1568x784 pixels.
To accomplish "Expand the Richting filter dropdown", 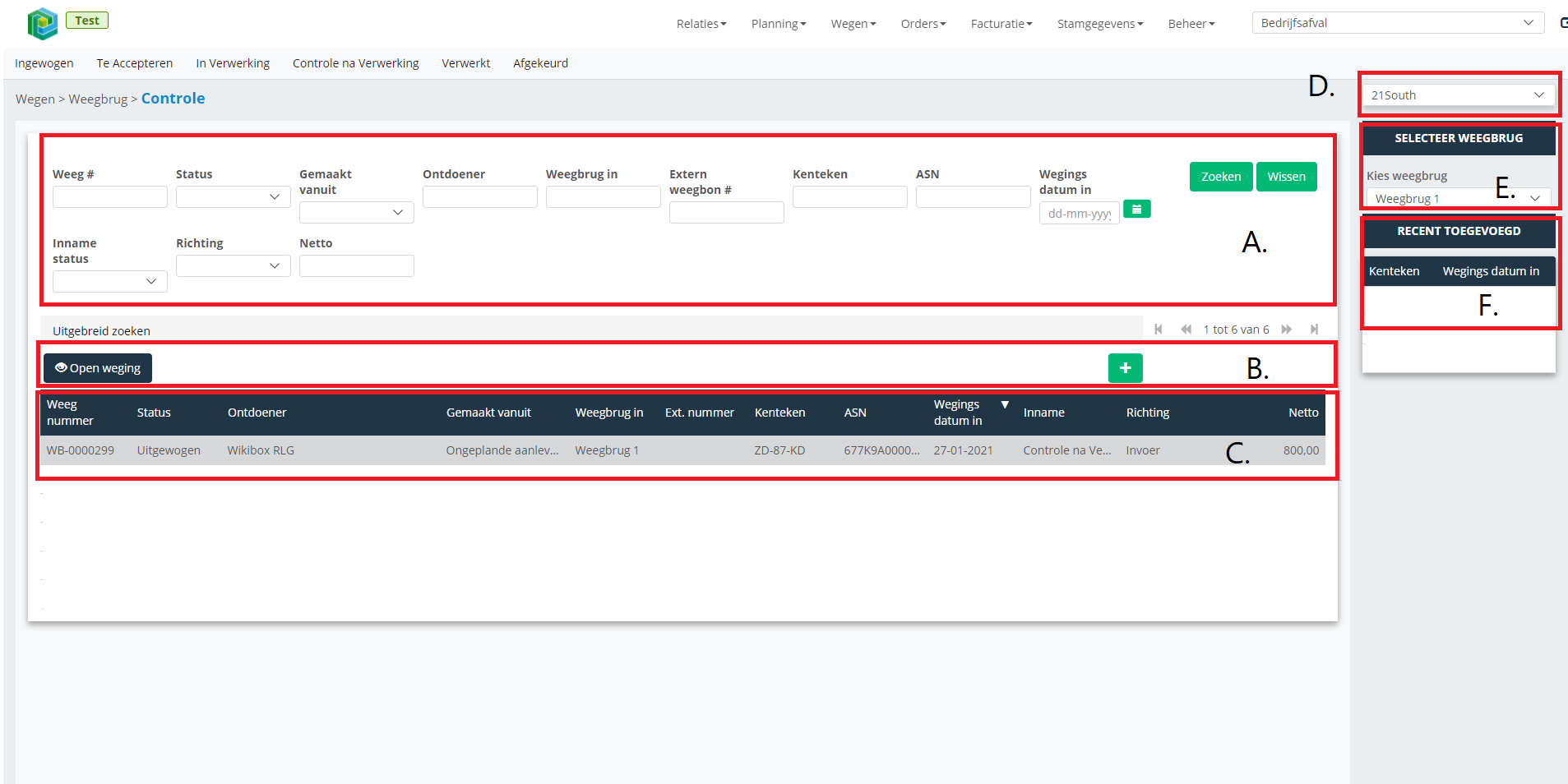I will point(233,265).
